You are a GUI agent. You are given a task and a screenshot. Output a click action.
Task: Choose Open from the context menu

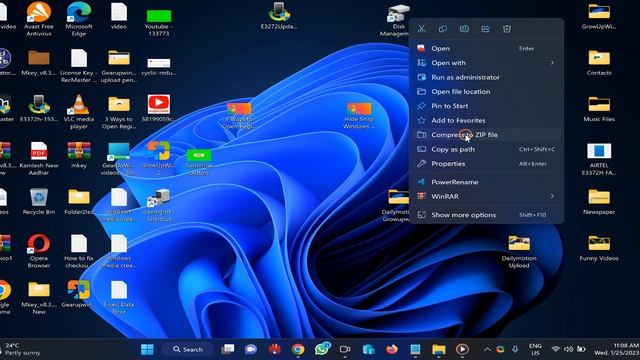point(486,48)
